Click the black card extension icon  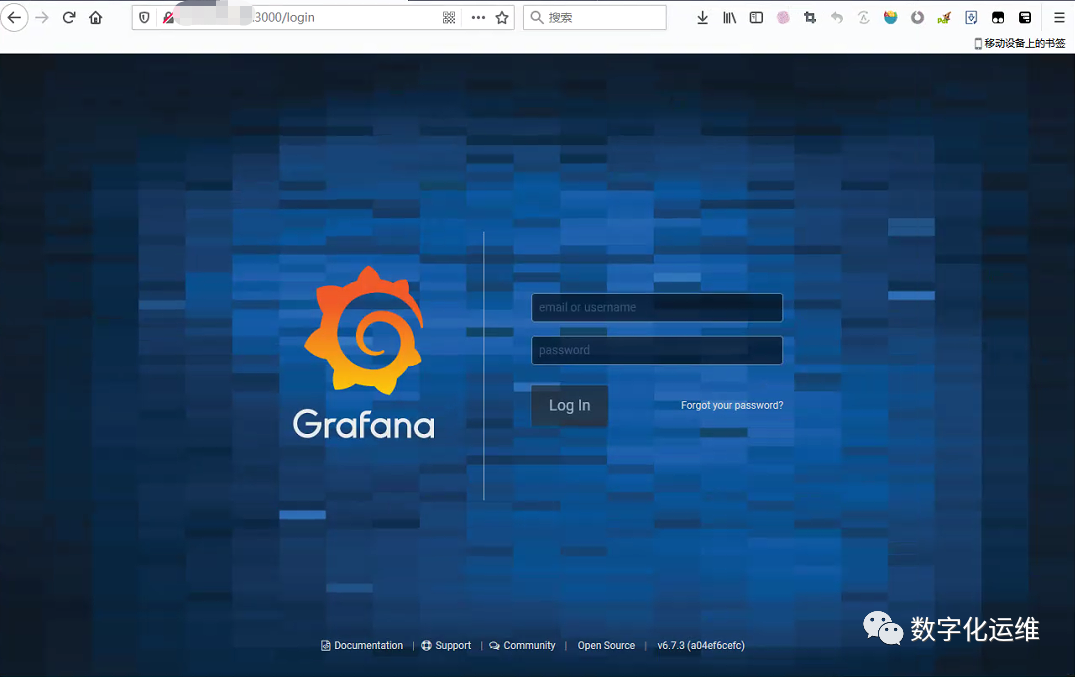[x=1025, y=18]
